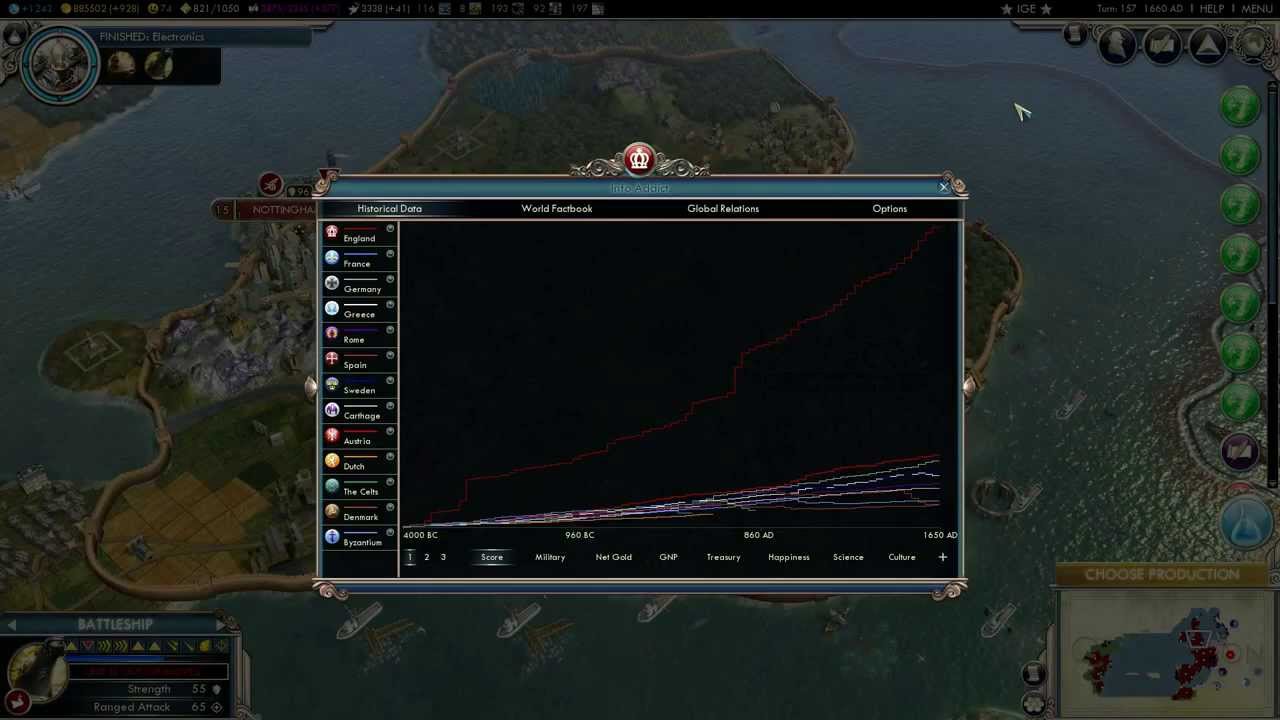Switch to World Factbook tab
Screen dimensions: 1280x720
point(556,209)
